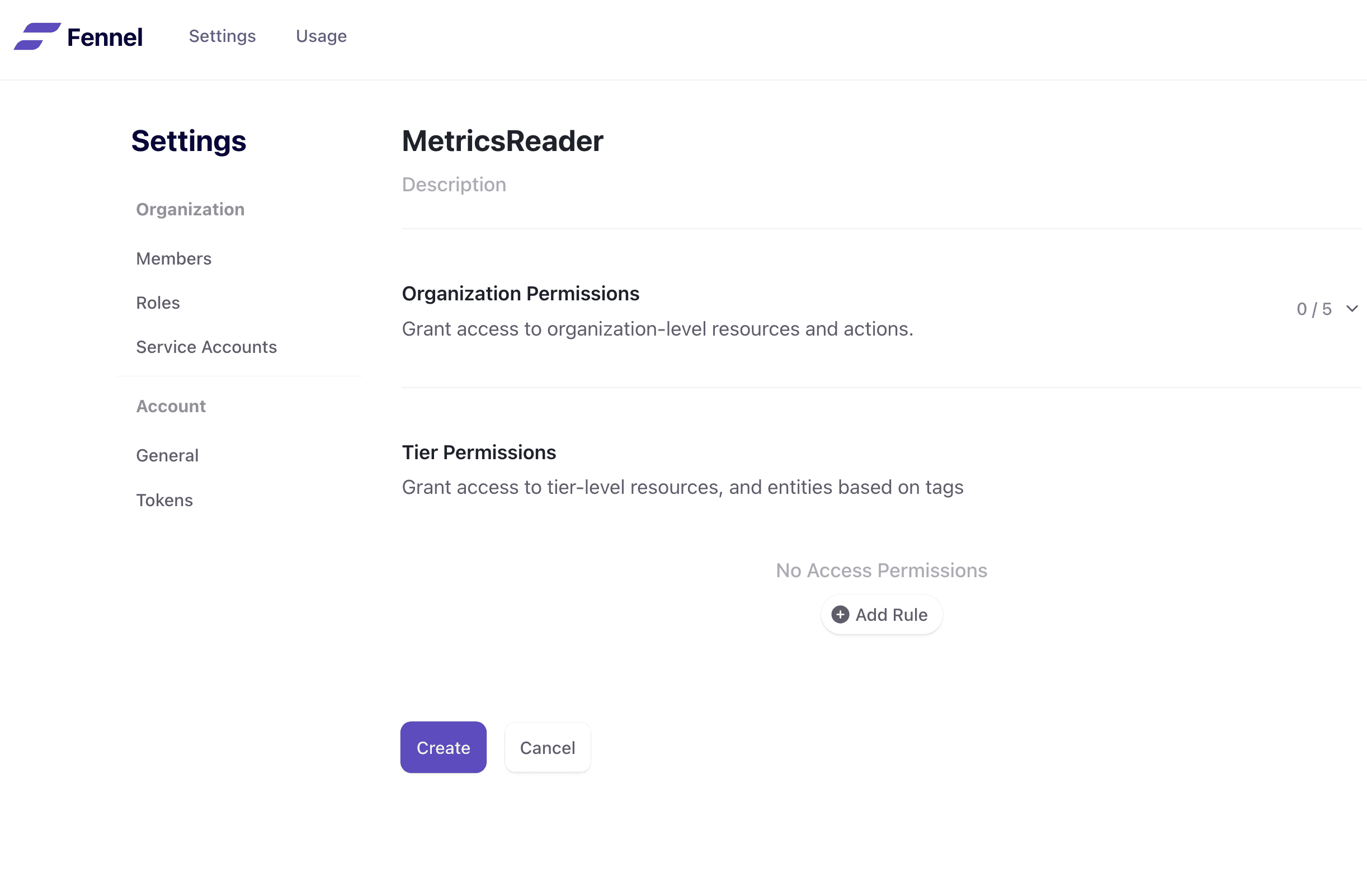Cancel the role creation
Image resolution: width=1367 pixels, height=896 pixels.
pyautogui.click(x=548, y=747)
